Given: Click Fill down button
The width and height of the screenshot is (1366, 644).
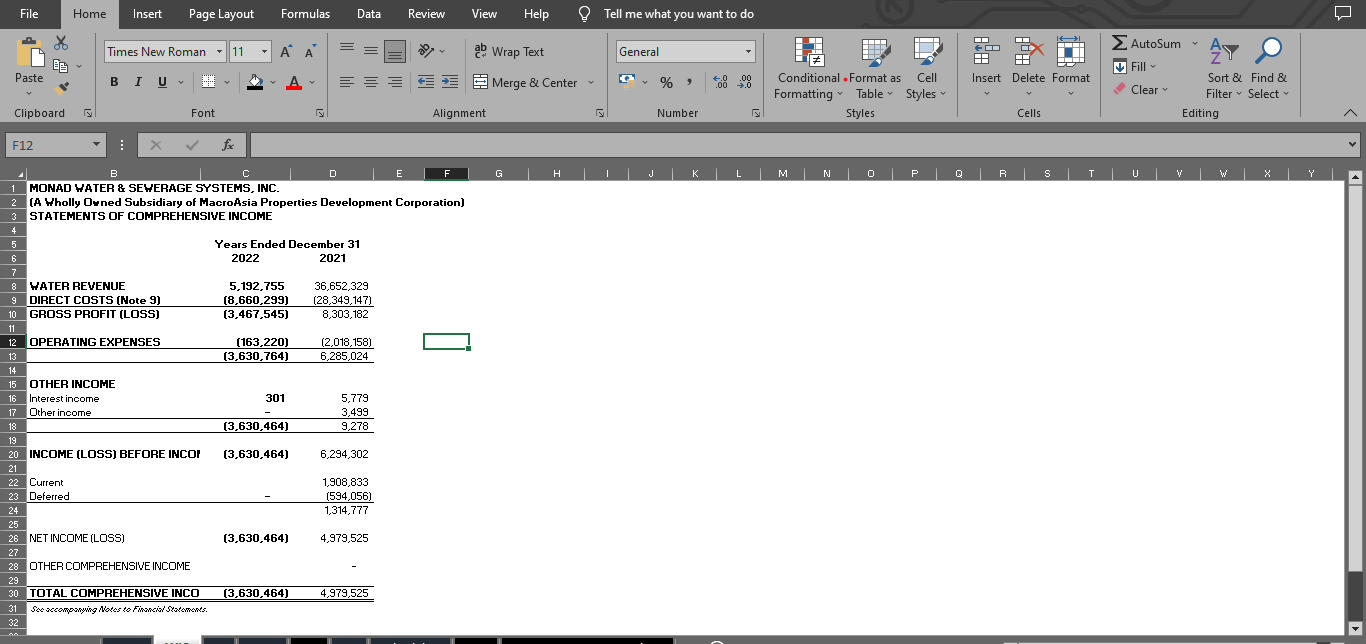Looking at the screenshot, I should [1134, 67].
